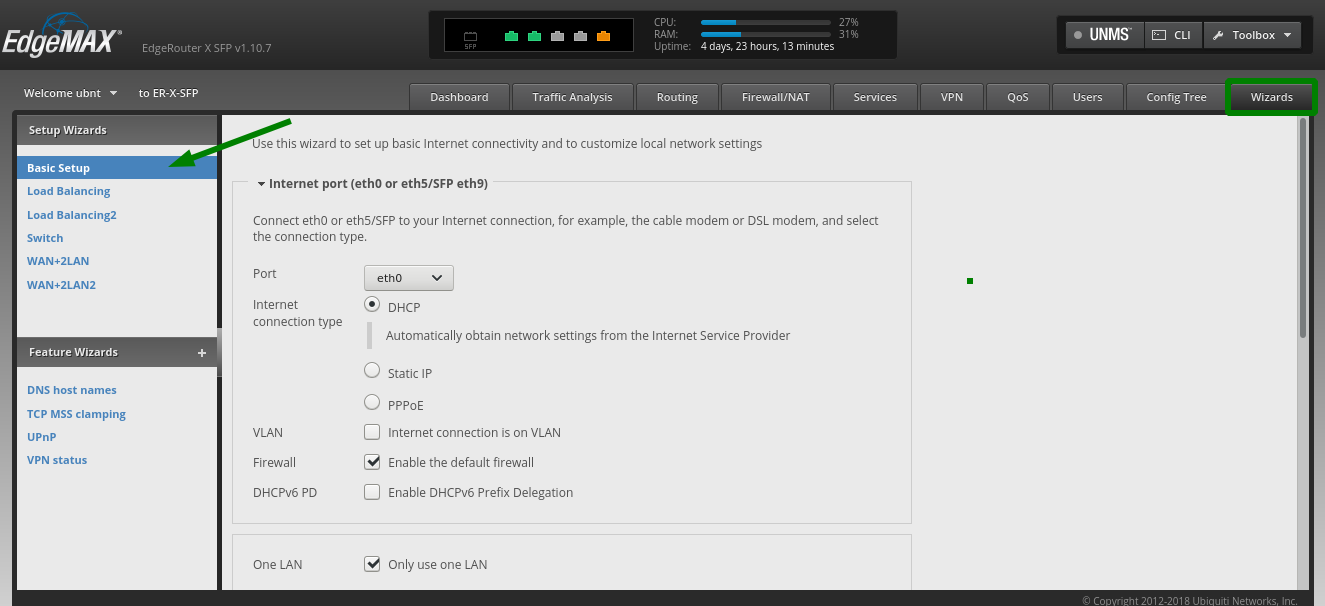Open the VPN status feature wizard
Viewport: 1325px width, 606px height.
click(57, 459)
